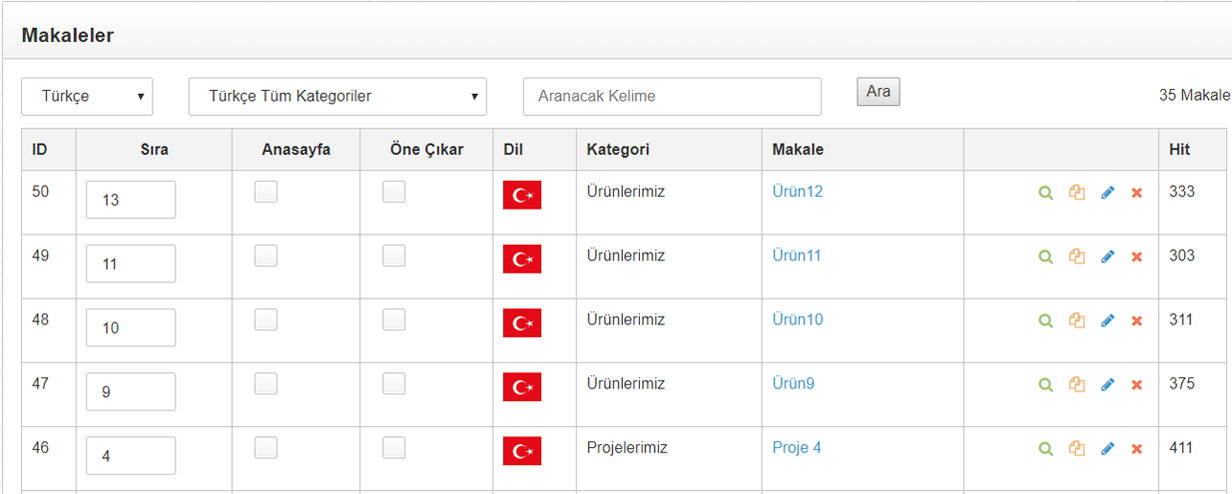Delete the Ürün11 article row

click(x=1137, y=257)
